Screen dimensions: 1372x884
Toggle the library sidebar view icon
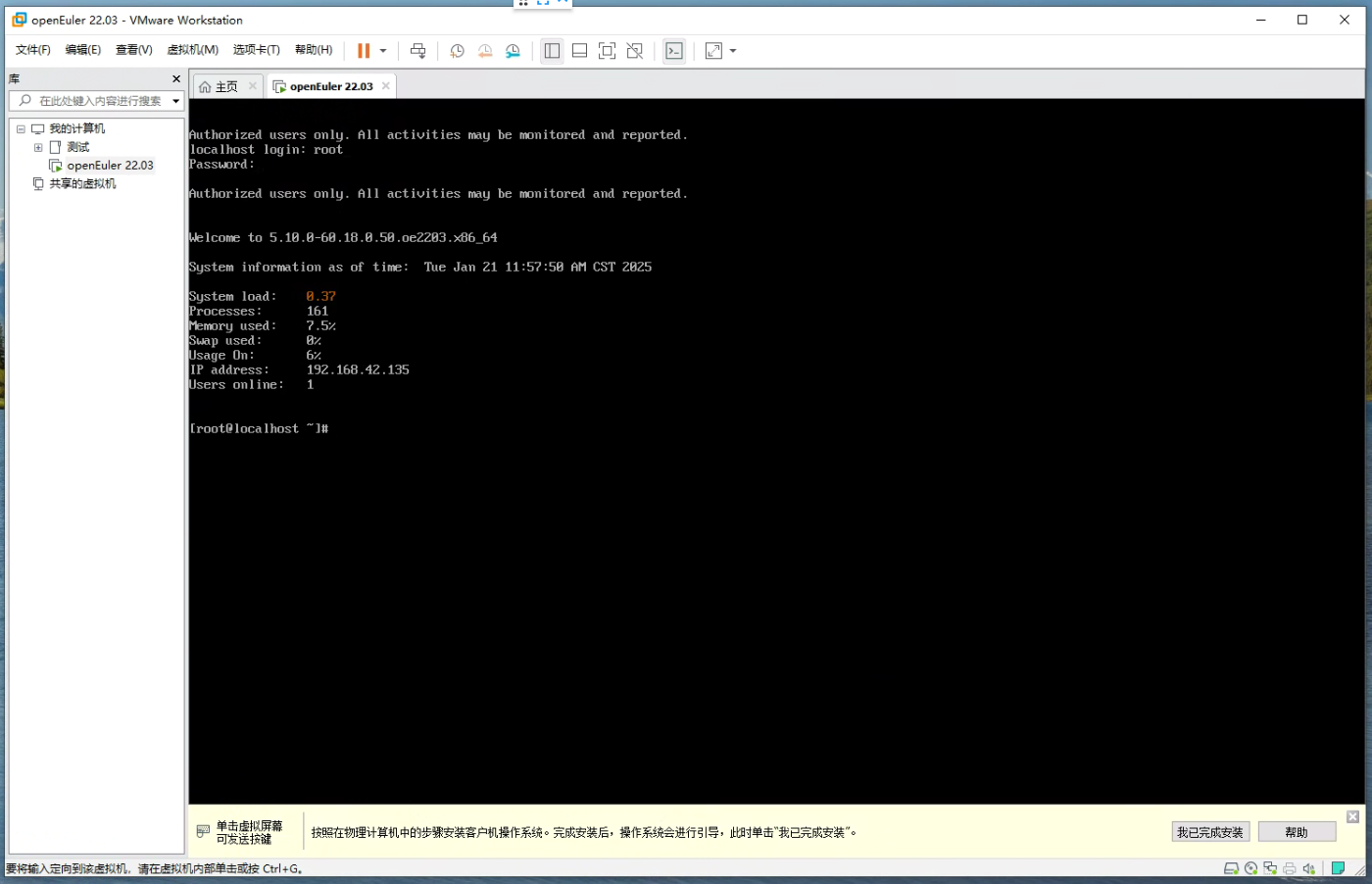tap(552, 51)
